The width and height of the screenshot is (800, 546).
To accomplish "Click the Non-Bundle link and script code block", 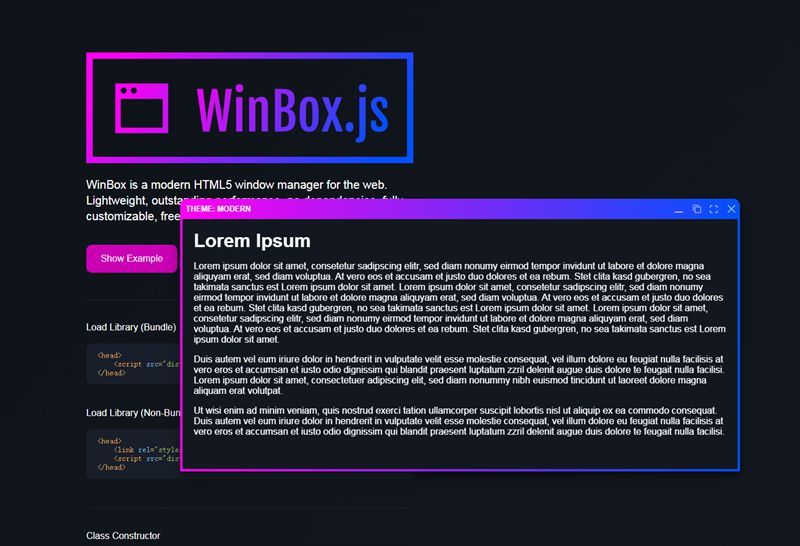I will pyautogui.click(x=132, y=453).
